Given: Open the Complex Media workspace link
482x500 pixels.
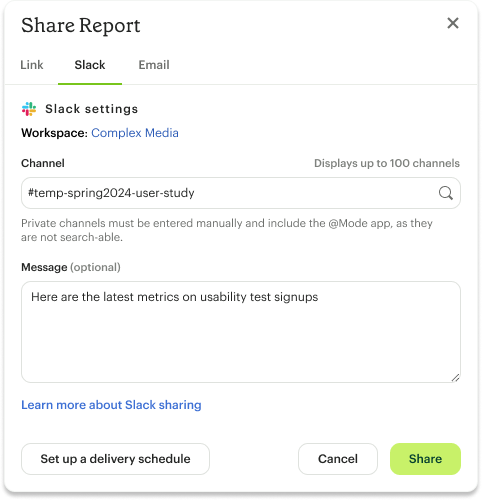Looking at the screenshot, I should 135,133.
